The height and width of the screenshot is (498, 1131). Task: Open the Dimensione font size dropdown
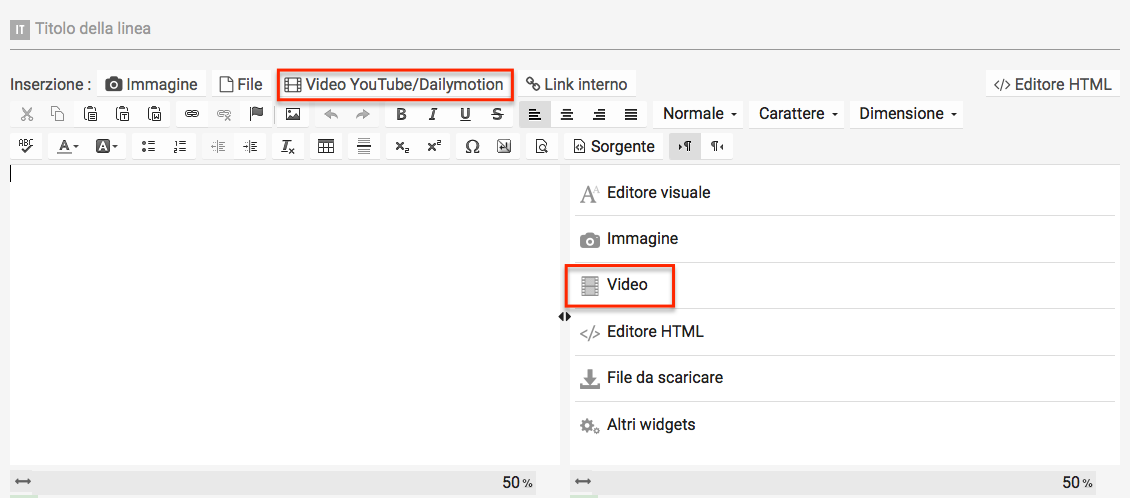point(906,114)
